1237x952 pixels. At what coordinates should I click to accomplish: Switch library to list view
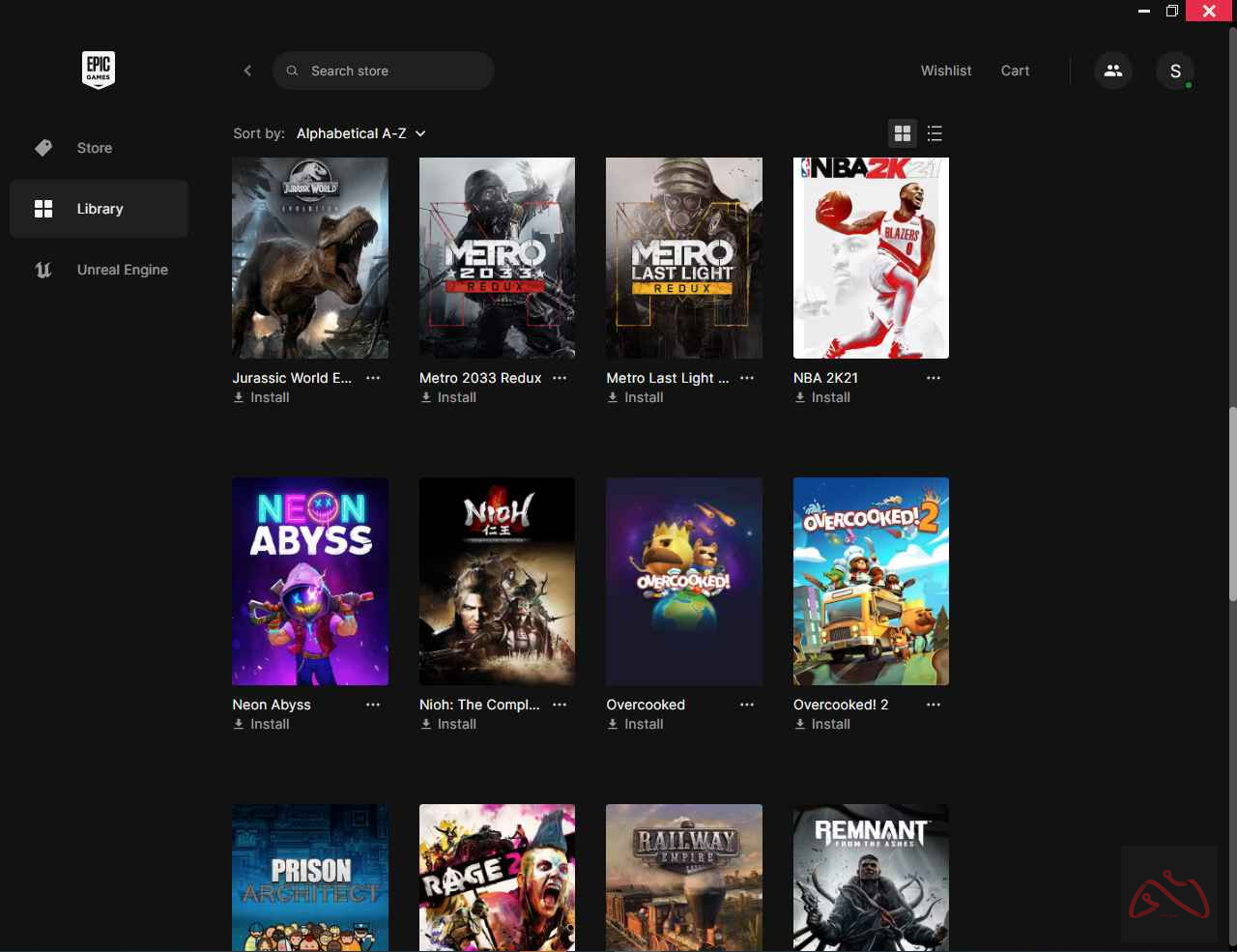coord(935,133)
